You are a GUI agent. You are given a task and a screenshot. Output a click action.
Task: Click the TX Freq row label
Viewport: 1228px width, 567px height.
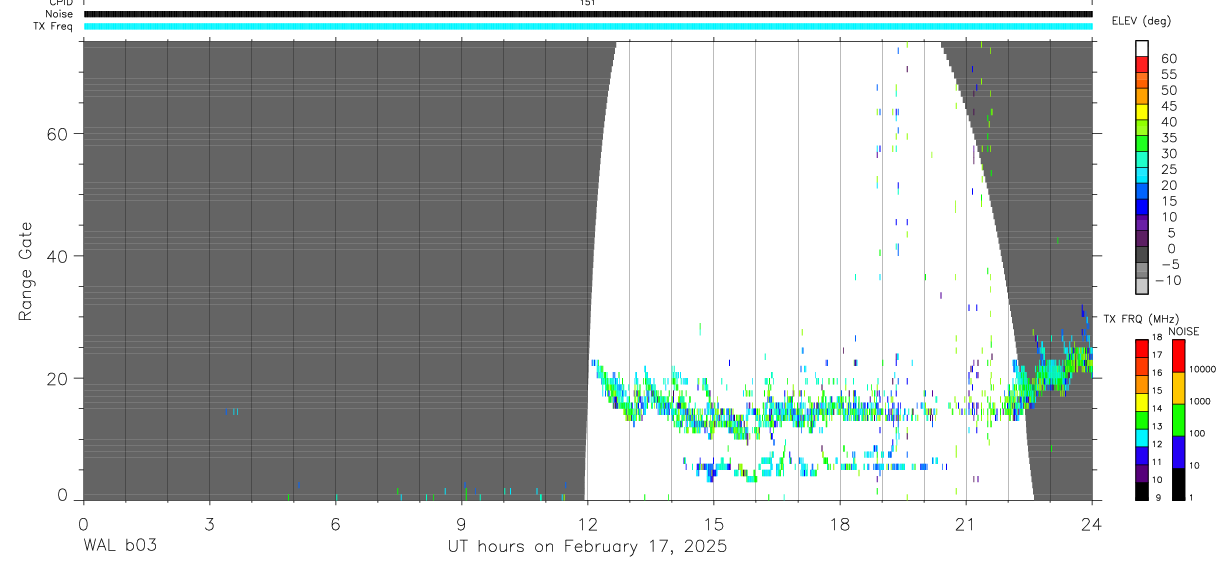pos(53,26)
